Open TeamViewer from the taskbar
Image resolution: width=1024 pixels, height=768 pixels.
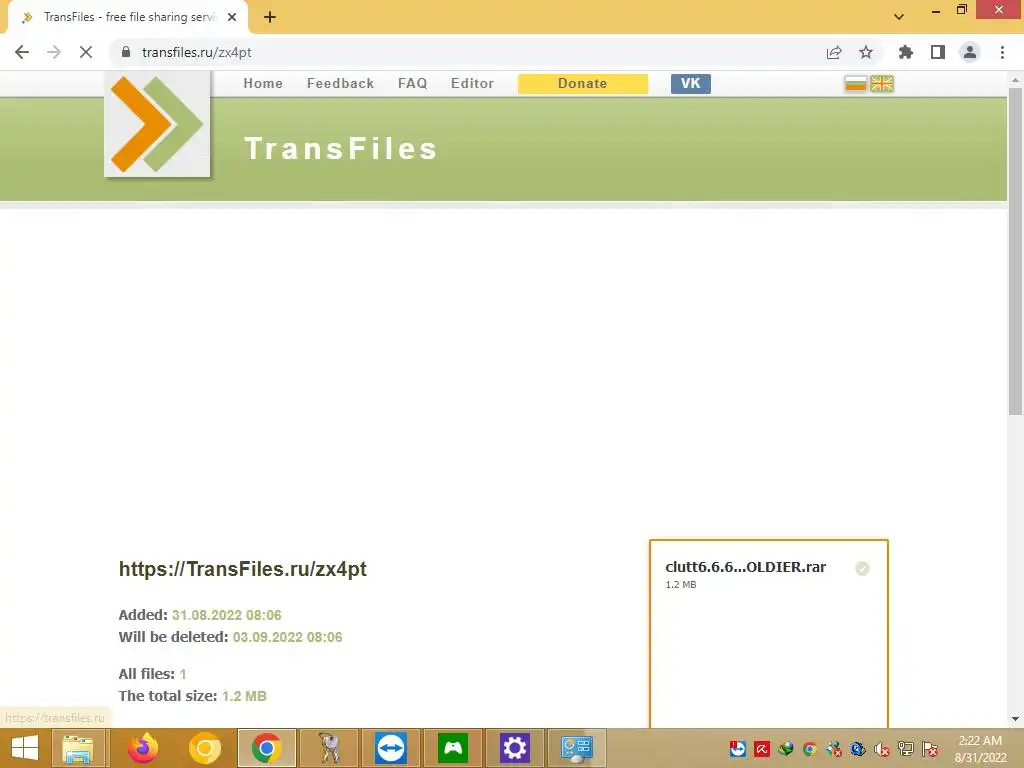[x=391, y=748]
